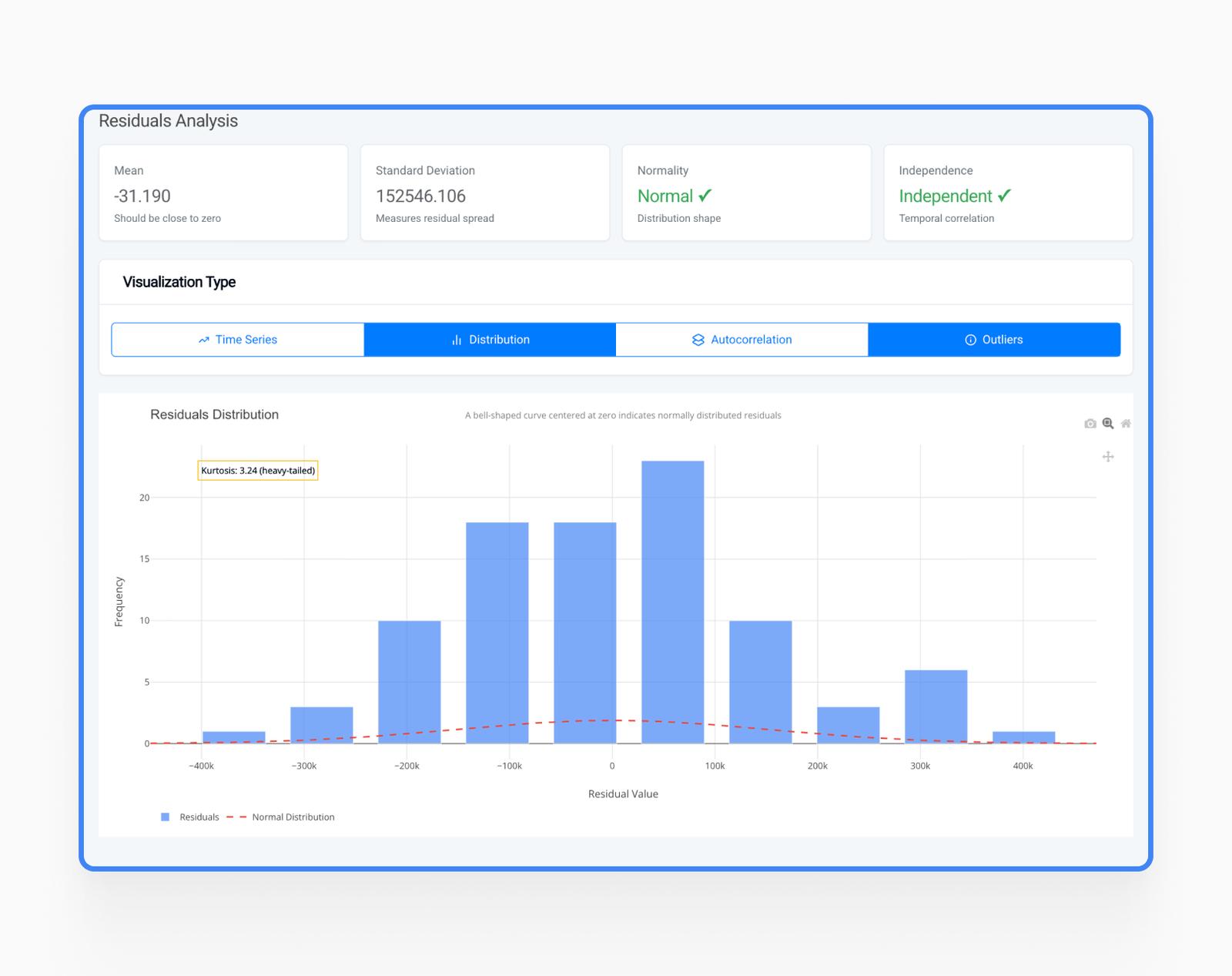Screen dimensions: 1232x976
Task: Open the Autocorrelation visualization tab
Action: (x=742, y=340)
